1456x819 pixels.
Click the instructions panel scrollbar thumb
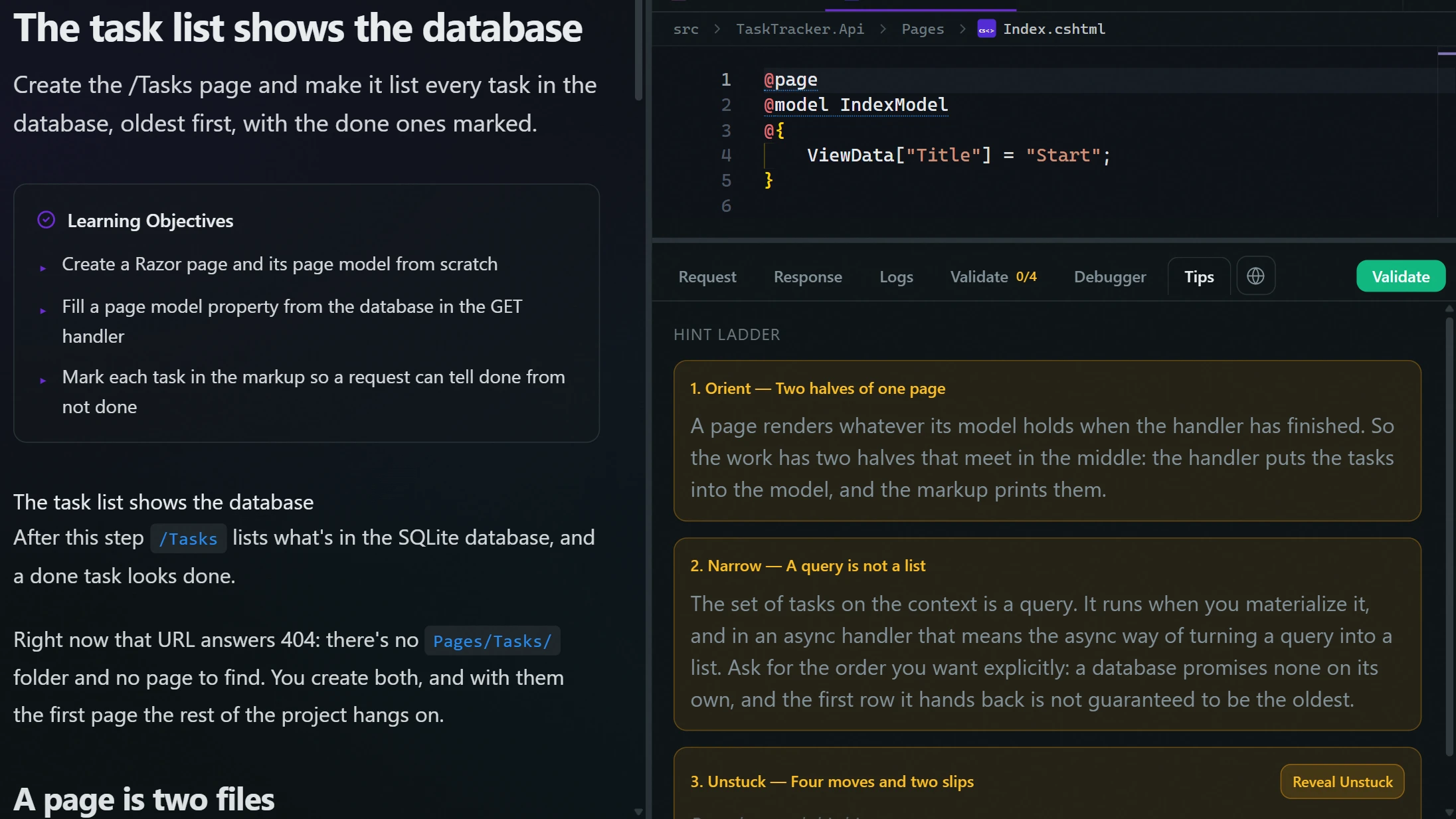[639, 50]
